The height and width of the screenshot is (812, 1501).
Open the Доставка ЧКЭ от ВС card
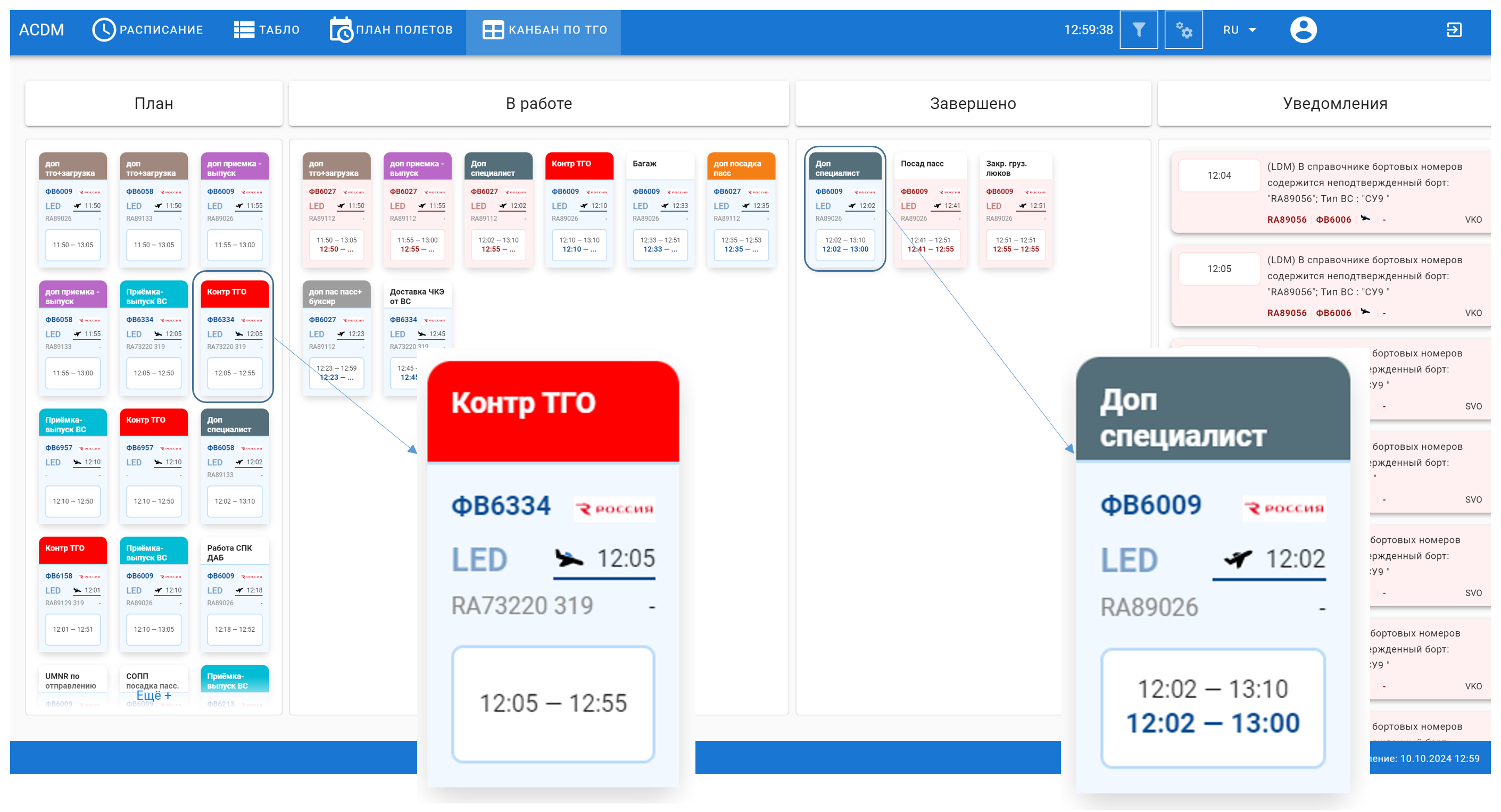pyautogui.click(x=417, y=338)
